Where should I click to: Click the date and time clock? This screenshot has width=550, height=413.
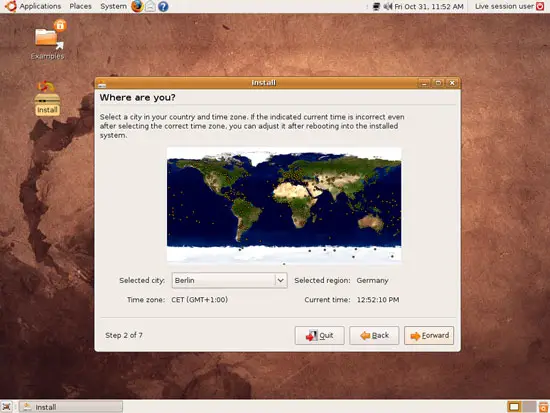[429, 6]
